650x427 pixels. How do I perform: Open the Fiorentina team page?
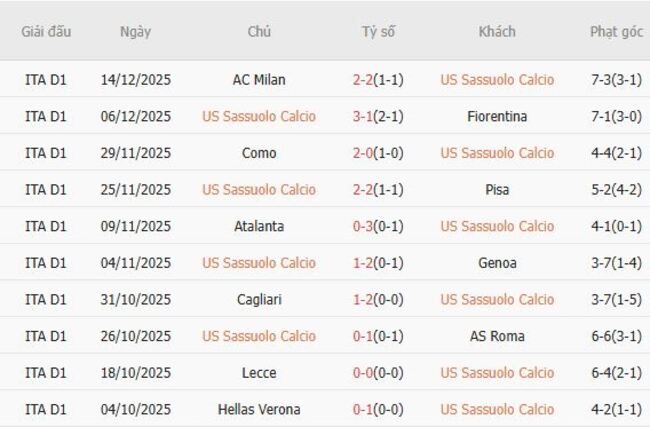click(x=497, y=116)
